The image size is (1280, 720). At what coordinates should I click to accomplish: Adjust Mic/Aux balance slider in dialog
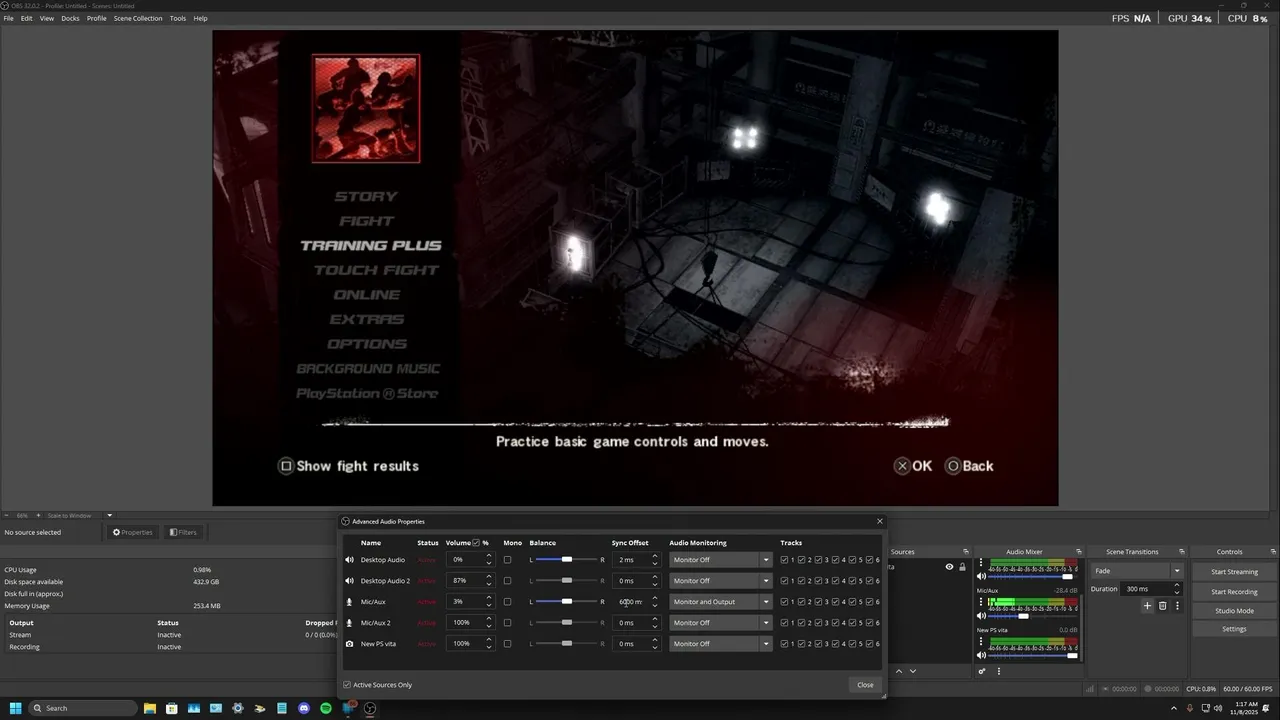click(x=566, y=602)
